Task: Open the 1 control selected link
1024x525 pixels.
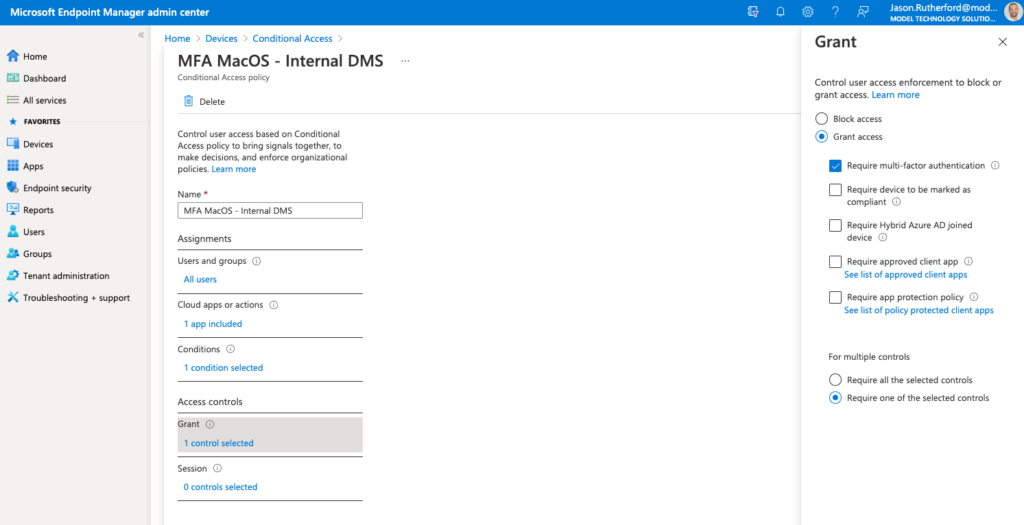Action: point(218,443)
